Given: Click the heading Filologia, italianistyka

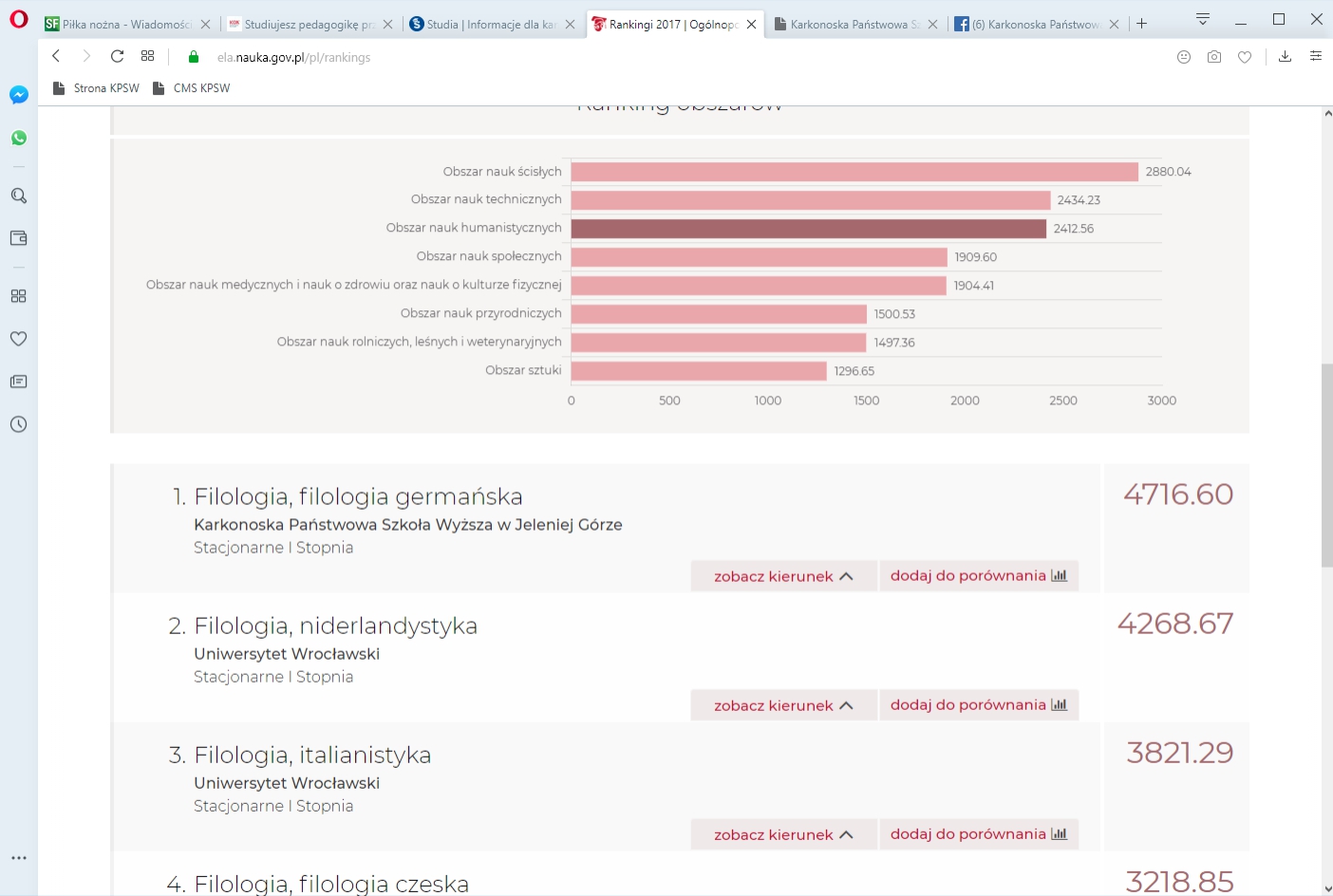Looking at the screenshot, I should pos(312,755).
